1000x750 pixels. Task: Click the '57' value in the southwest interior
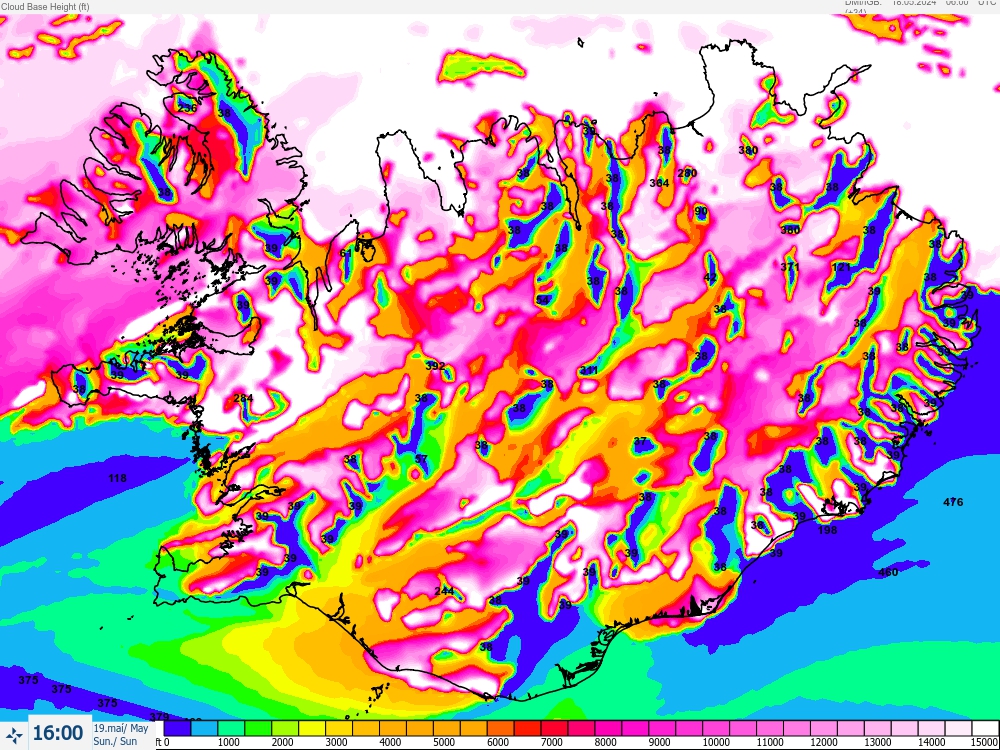(x=421, y=459)
